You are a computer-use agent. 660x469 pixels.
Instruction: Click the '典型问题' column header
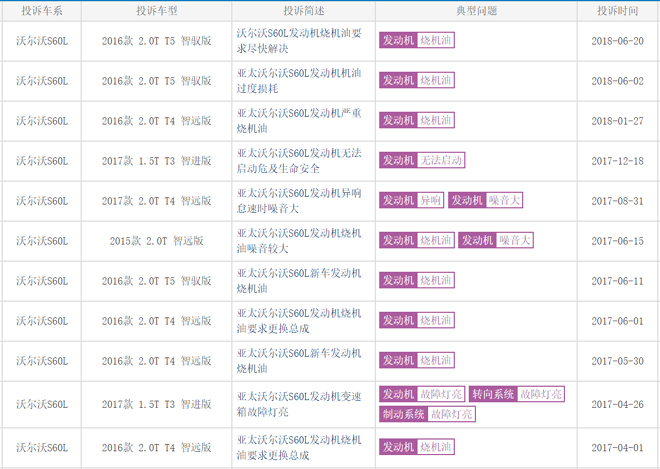476,11
